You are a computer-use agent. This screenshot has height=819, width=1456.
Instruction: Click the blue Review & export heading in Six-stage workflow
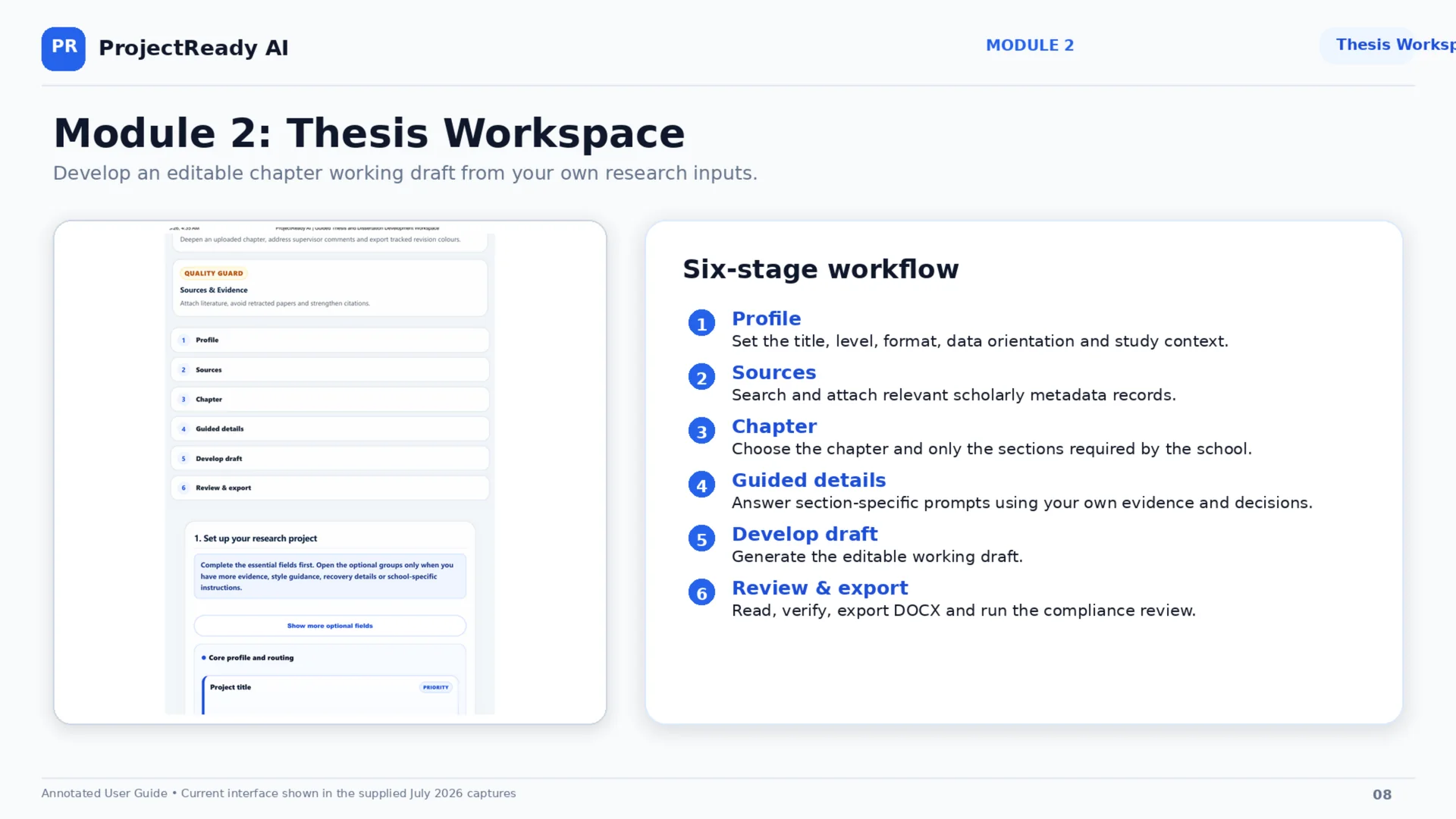(x=820, y=588)
